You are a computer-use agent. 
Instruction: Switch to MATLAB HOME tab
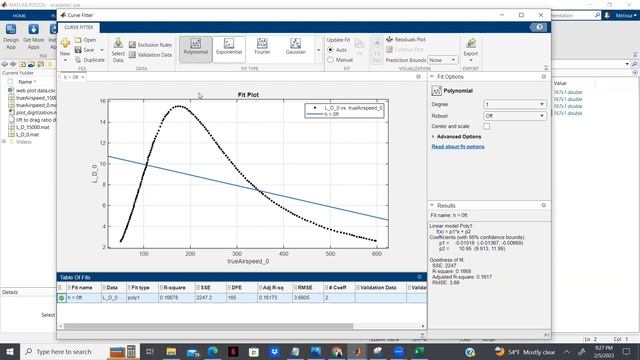click(19, 16)
